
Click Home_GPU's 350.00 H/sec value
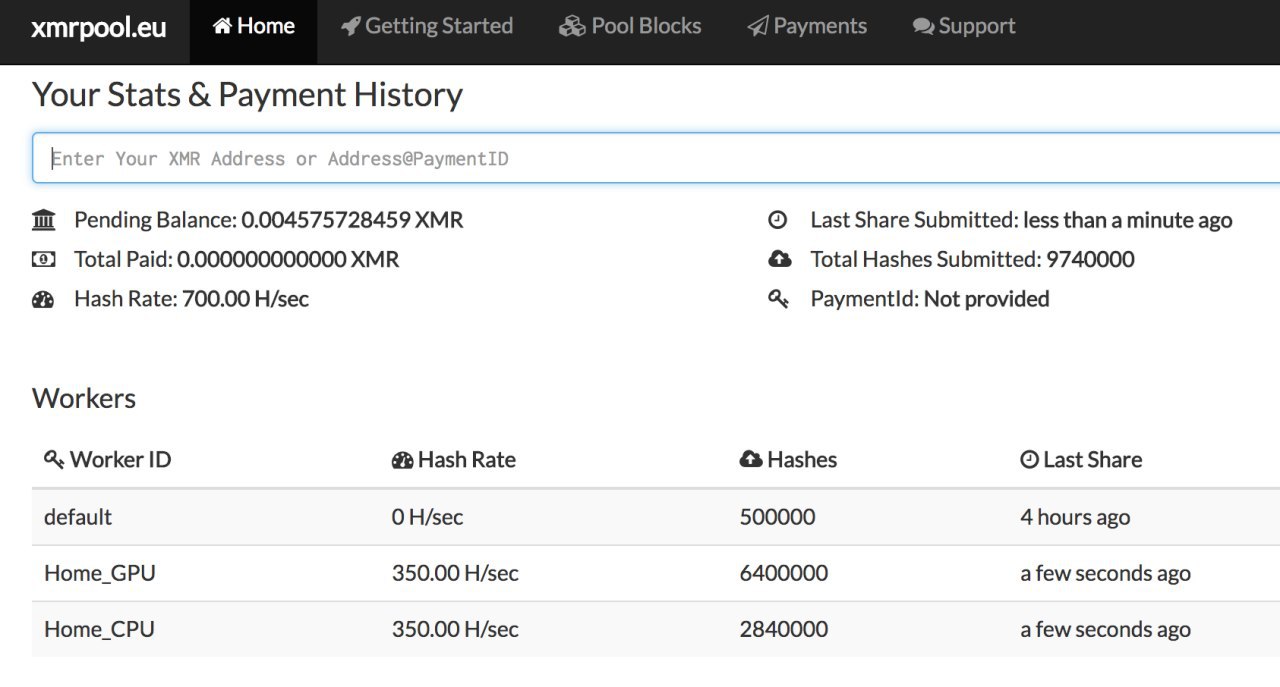[x=455, y=573]
